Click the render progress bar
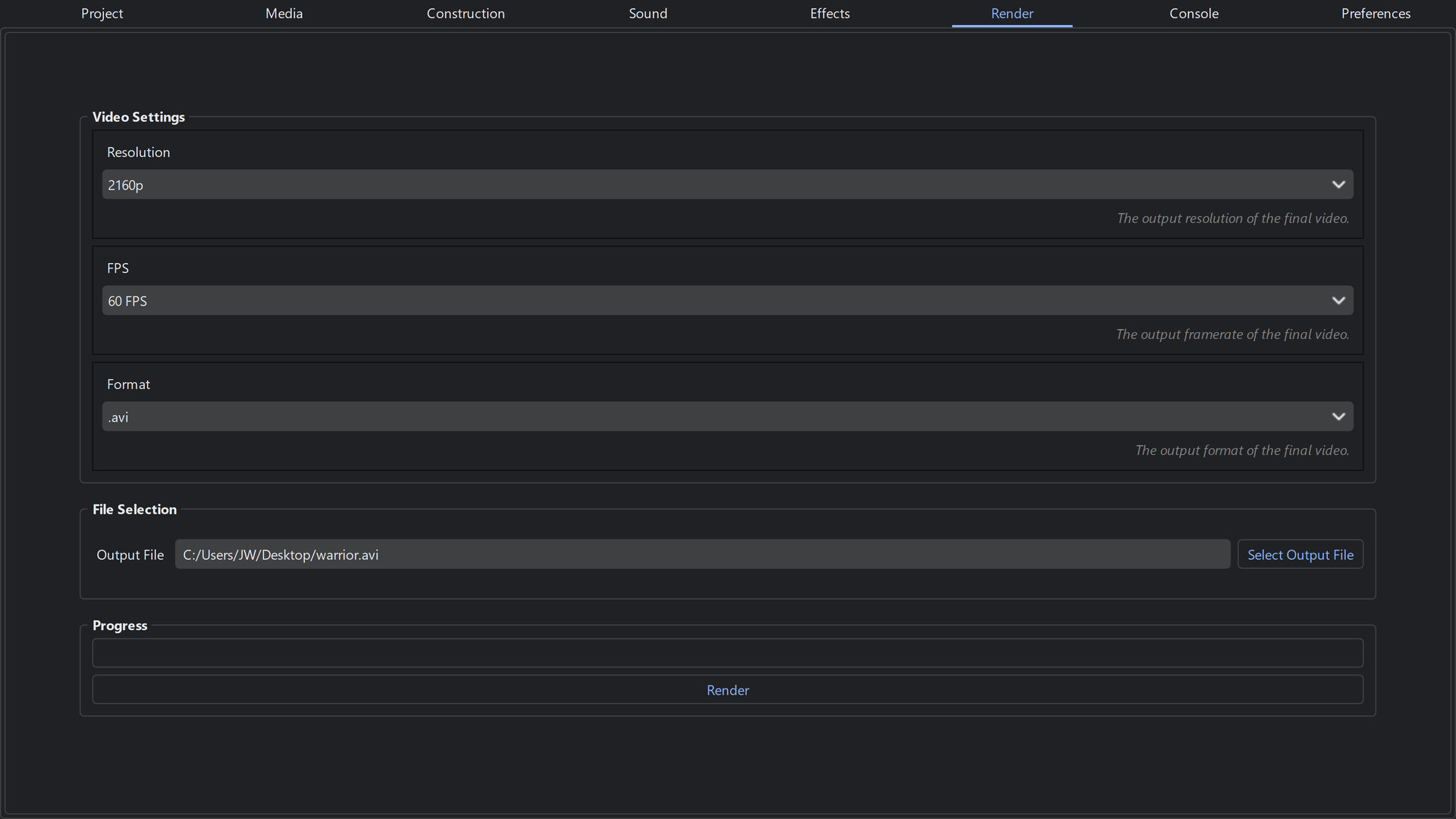1456x819 pixels. pos(727,653)
